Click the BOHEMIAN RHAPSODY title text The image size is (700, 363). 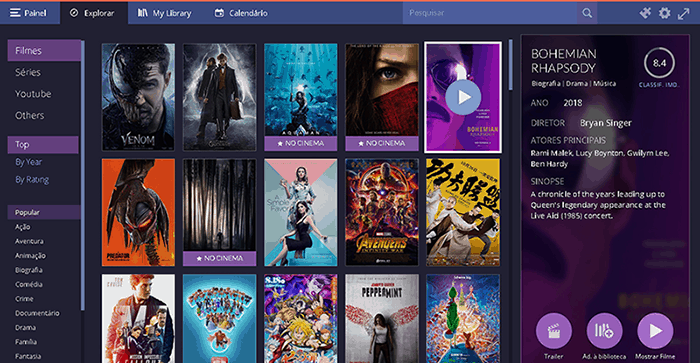[x=563, y=61]
